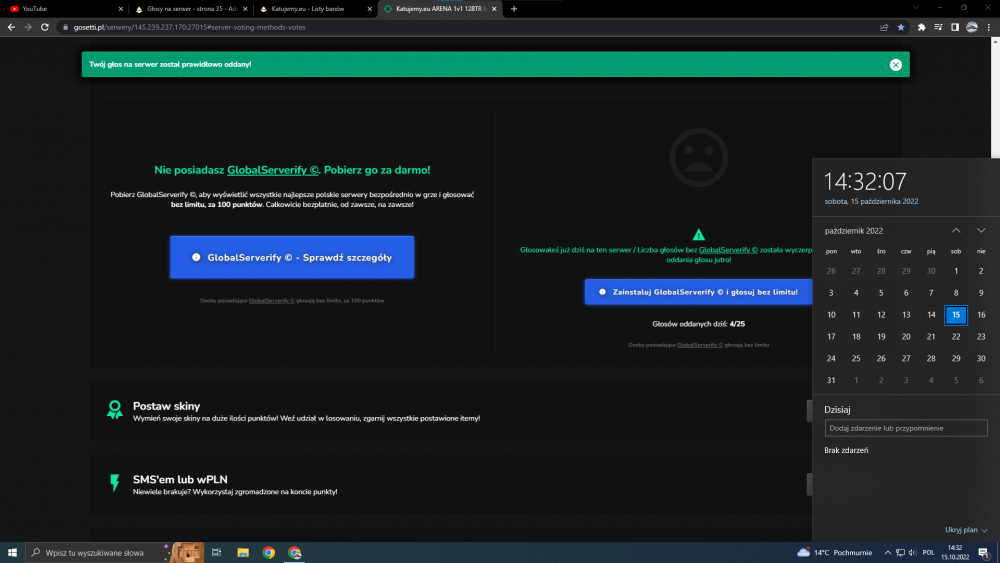The image size is (1000, 563).
Task: Reload the gosetti.pl page
Action: click(45, 27)
